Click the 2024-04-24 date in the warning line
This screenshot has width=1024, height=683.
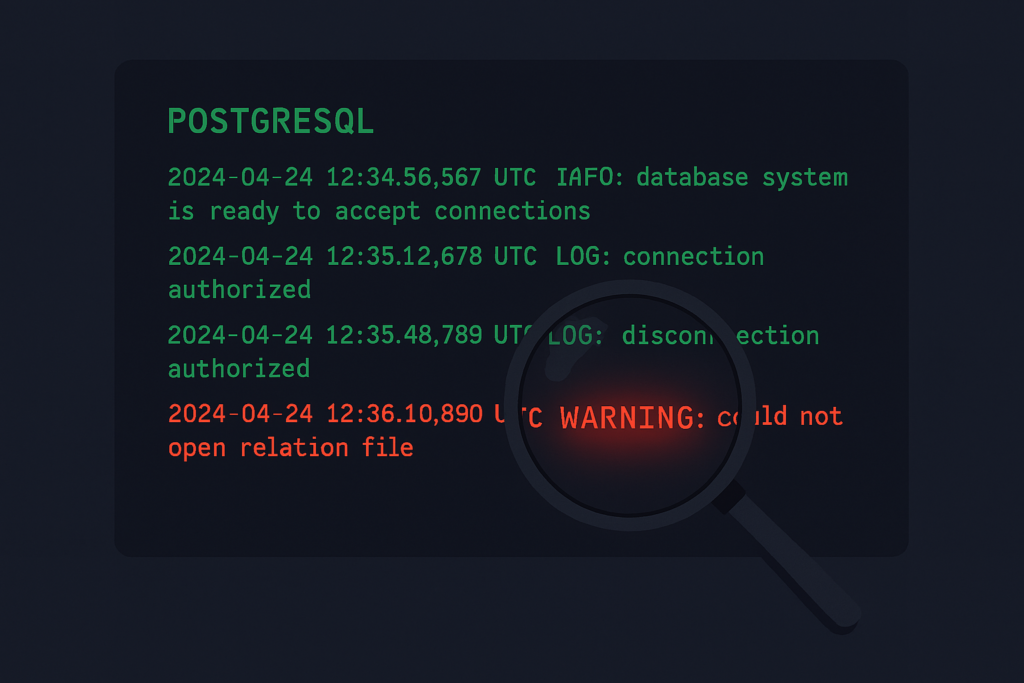click(x=240, y=414)
